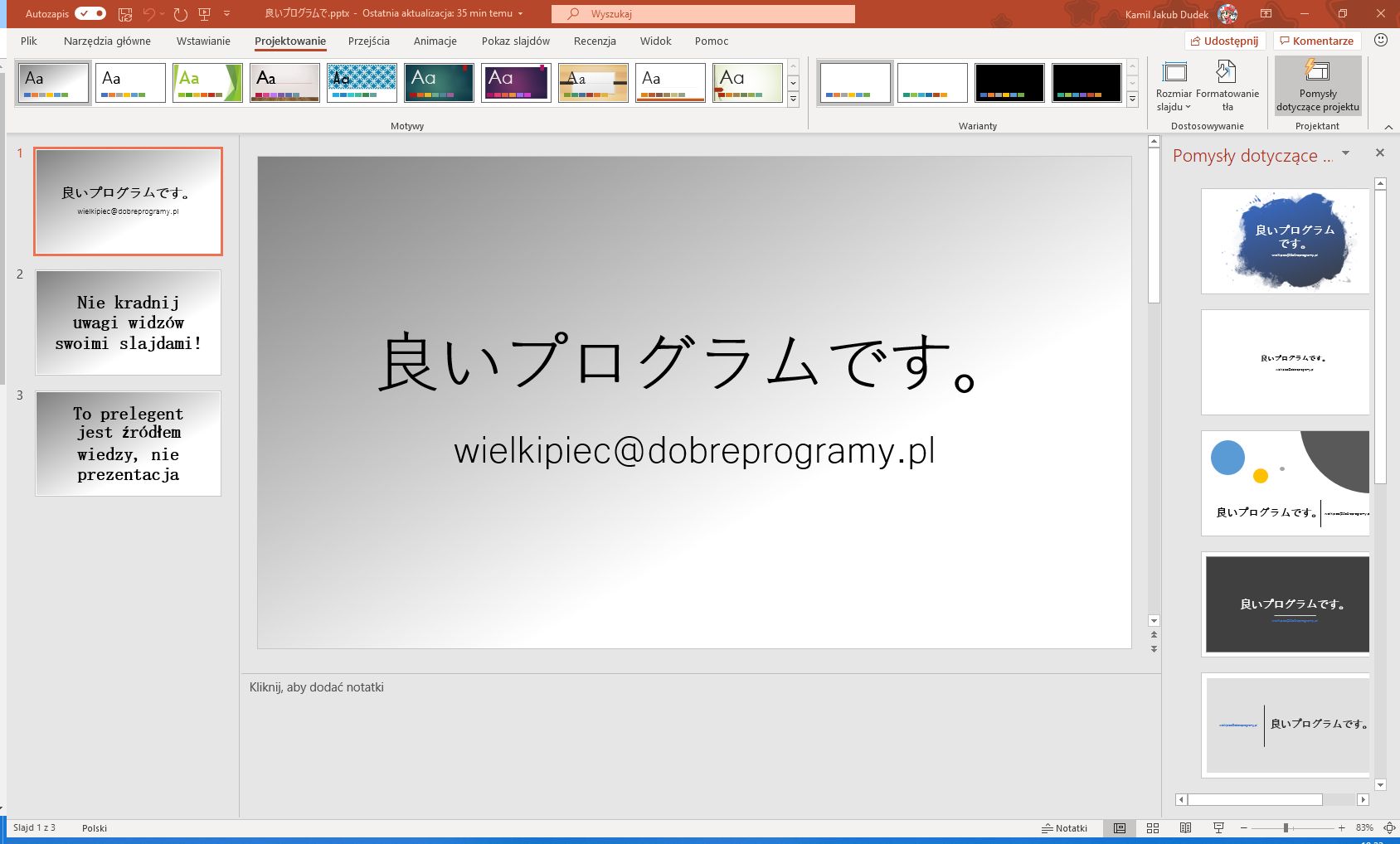Fit slide to current window icon

(1389, 827)
